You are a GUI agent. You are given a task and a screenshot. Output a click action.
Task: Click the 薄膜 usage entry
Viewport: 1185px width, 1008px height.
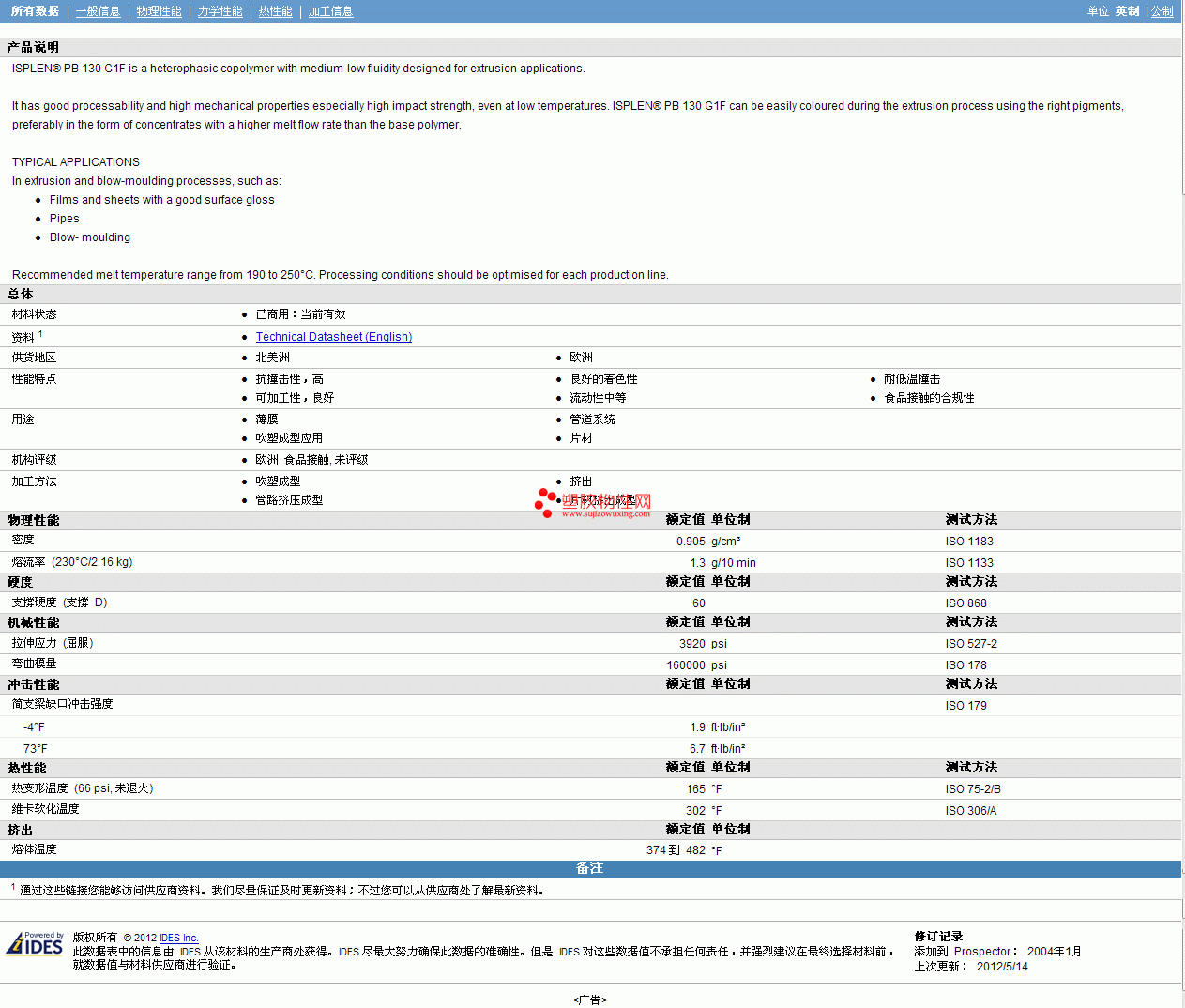point(267,420)
